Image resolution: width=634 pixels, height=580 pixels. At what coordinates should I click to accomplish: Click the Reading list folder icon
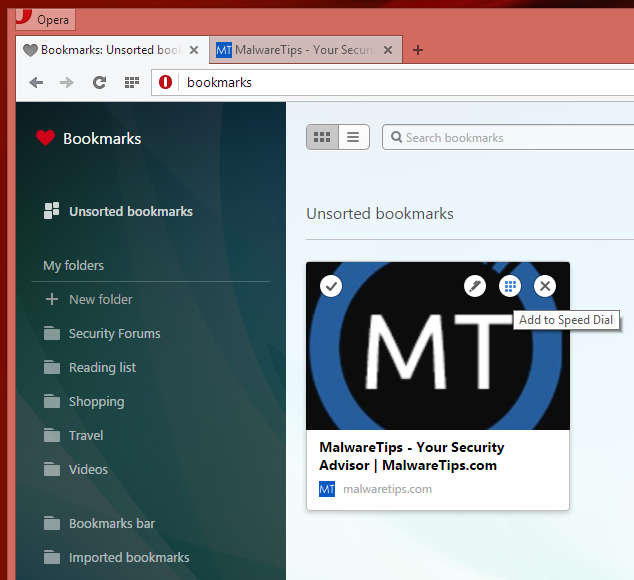(x=52, y=367)
